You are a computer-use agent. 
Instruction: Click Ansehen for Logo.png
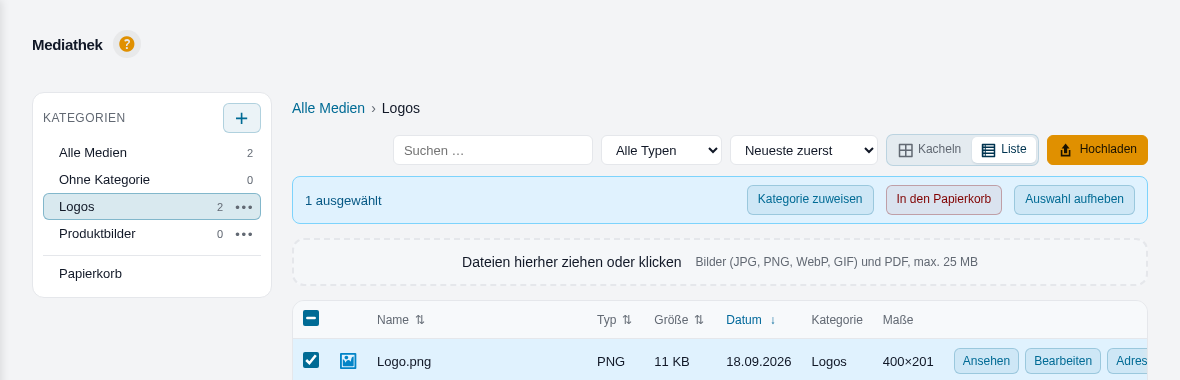point(987,361)
